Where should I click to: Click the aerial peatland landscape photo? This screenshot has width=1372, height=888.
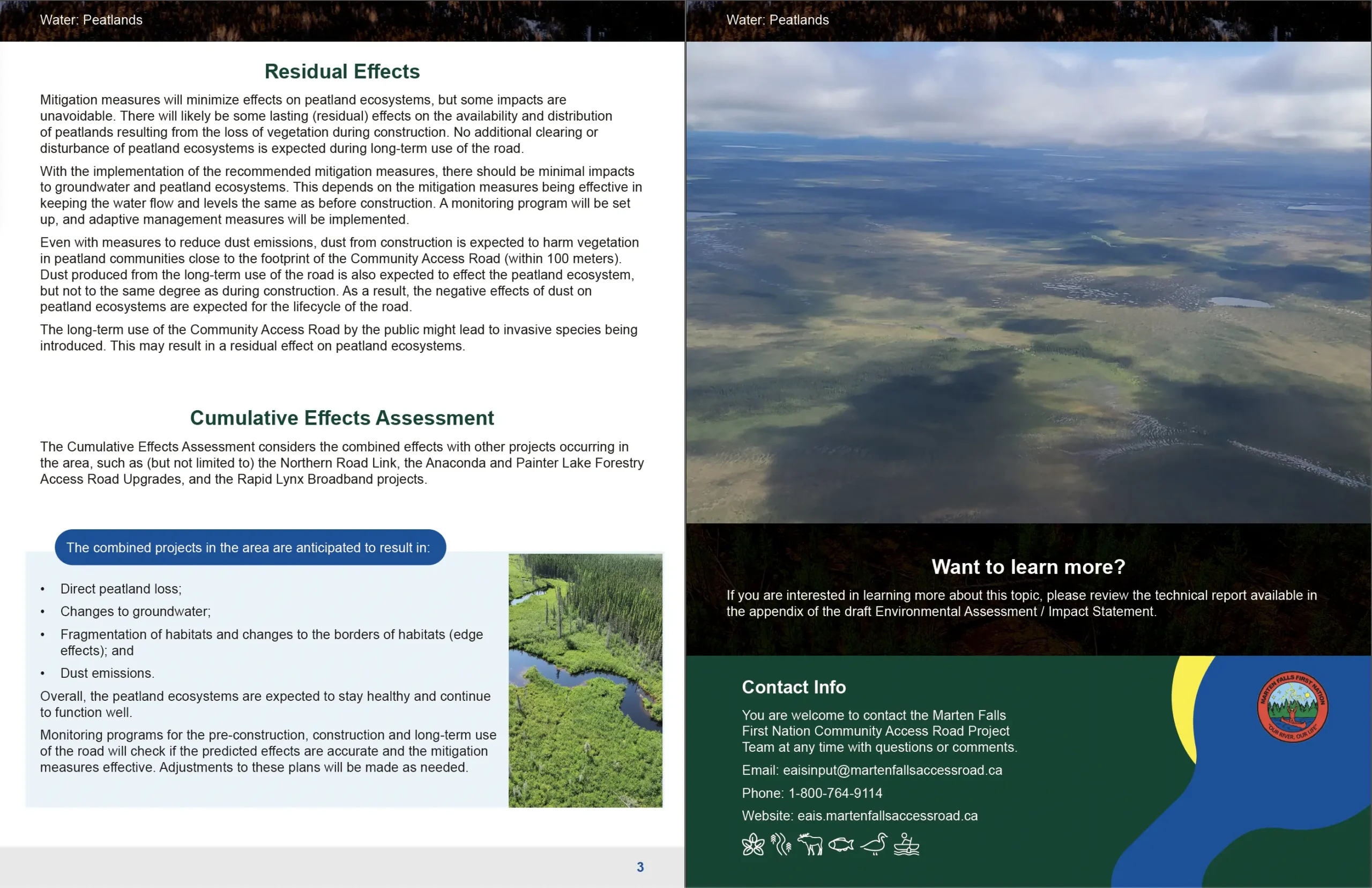[x=1028, y=283]
